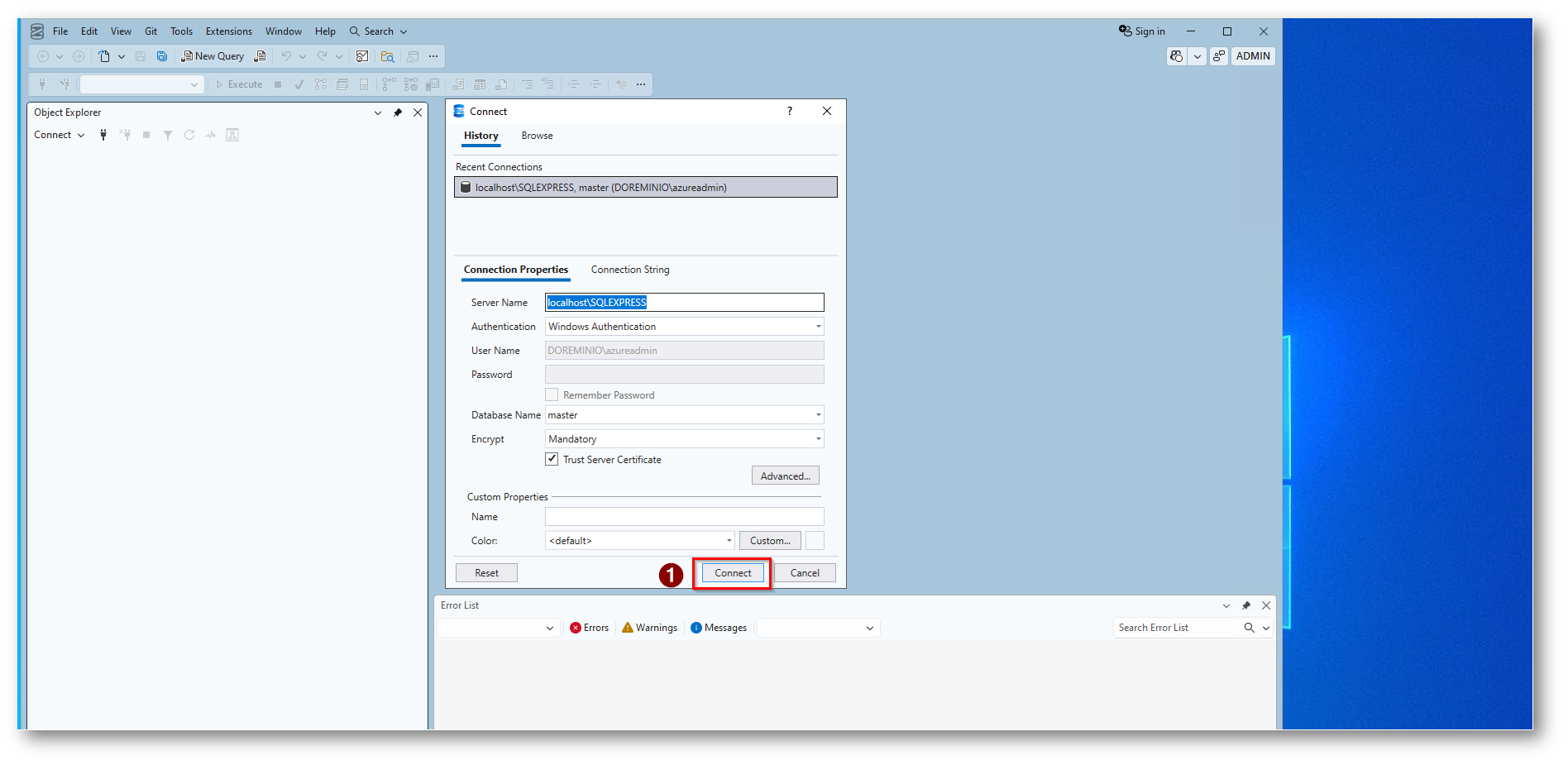The width and height of the screenshot is (1568, 765).
Task: Pin the Object Explorer panel
Action: 398,112
